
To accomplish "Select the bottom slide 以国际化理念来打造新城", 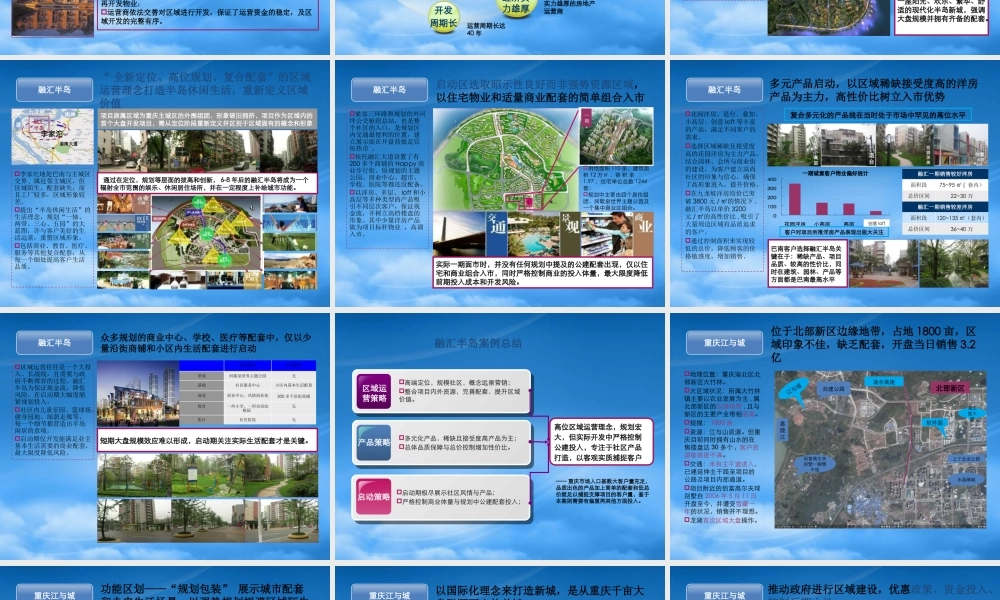I will (499, 583).
